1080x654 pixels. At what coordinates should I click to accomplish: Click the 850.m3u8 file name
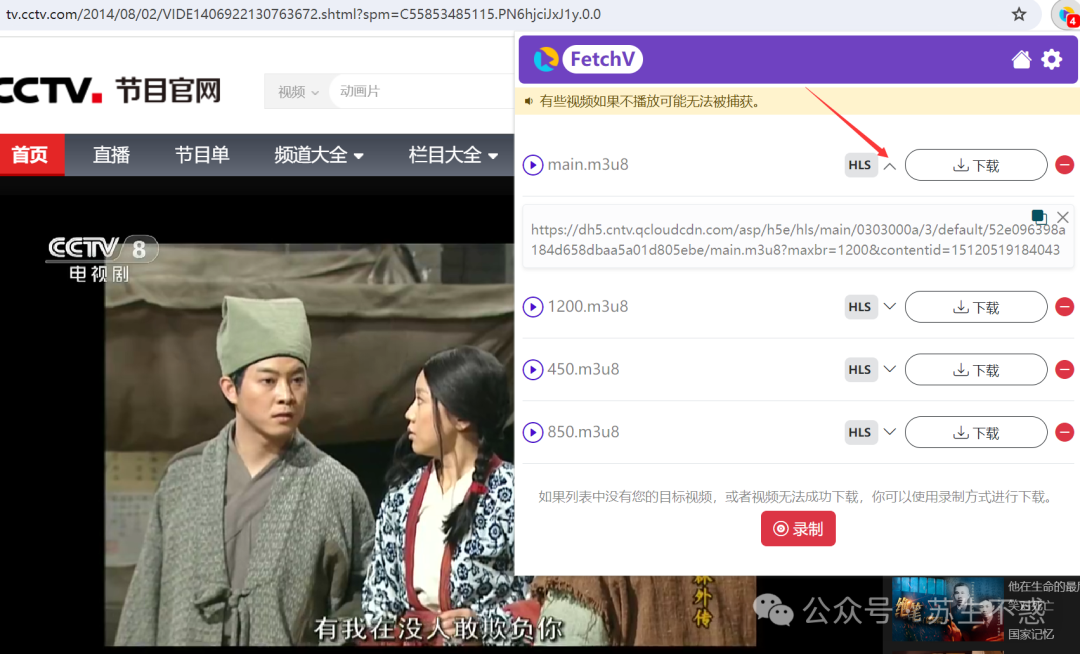click(583, 432)
